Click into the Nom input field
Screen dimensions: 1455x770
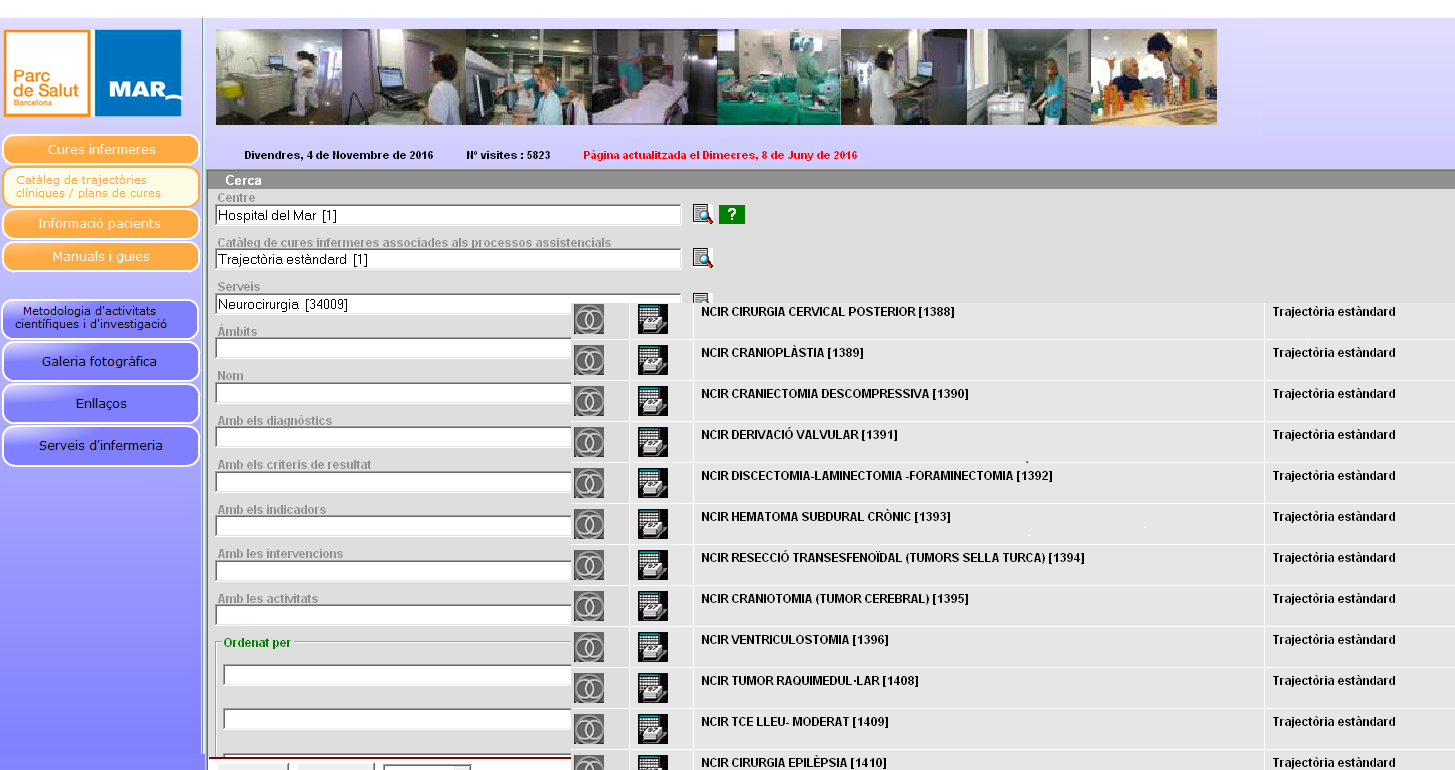[394, 393]
